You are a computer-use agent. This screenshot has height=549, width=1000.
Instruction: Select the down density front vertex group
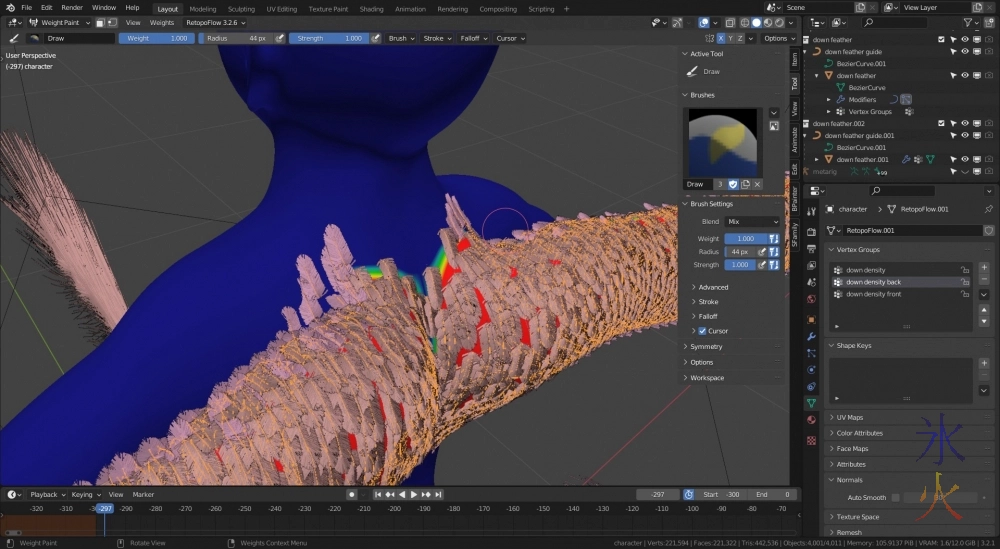(x=874, y=294)
